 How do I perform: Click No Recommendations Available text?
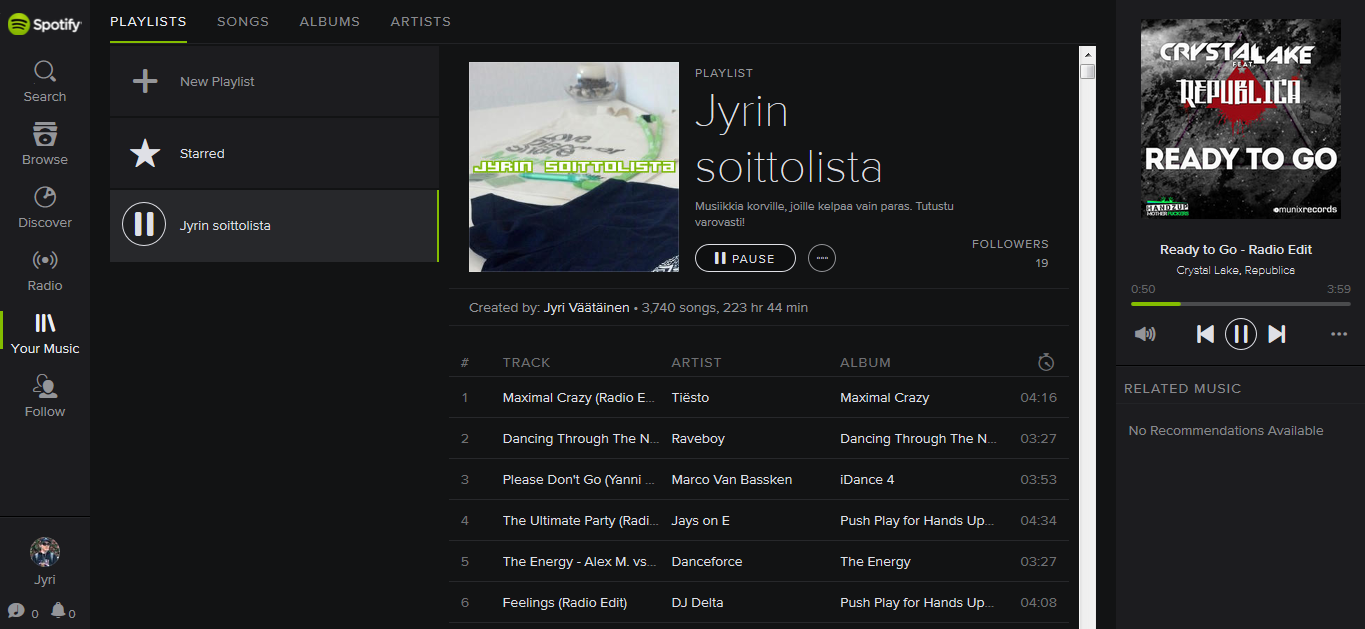pos(1226,431)
